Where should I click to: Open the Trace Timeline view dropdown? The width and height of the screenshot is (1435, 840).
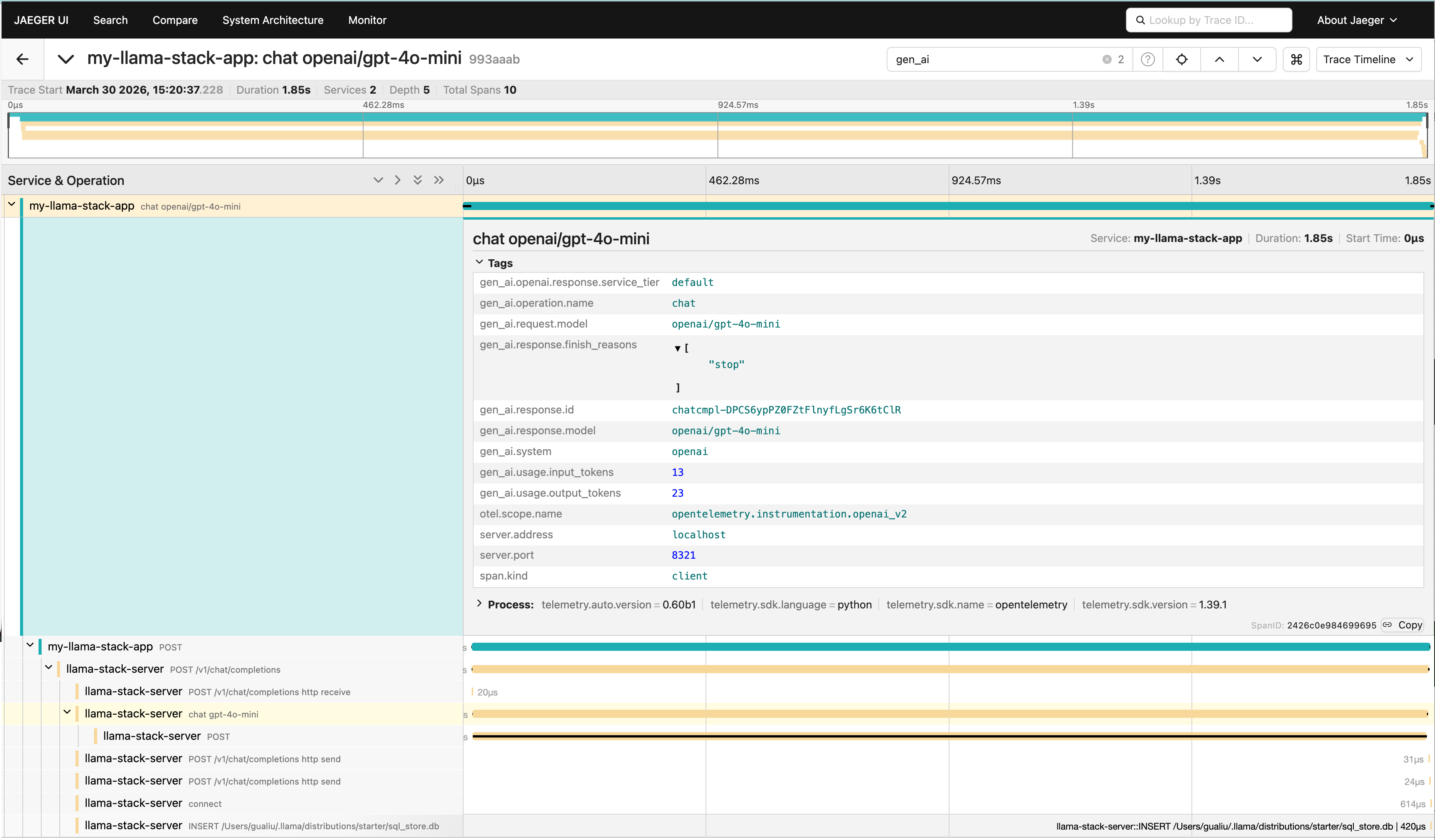pyautogui.click(x=1368, y=59)
